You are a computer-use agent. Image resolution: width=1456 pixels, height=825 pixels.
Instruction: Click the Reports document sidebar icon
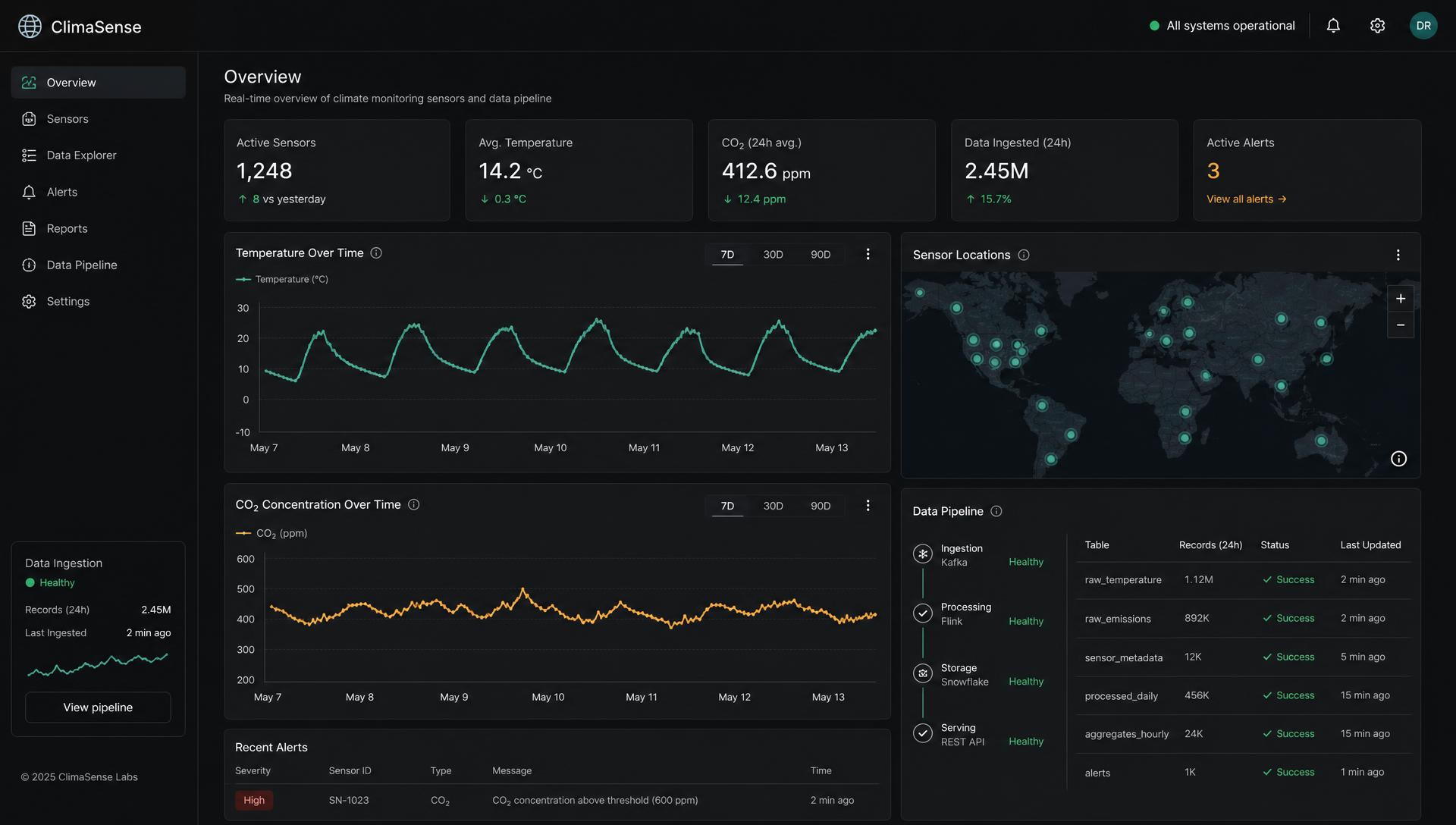pyautogui.click(x=29, y=228)
